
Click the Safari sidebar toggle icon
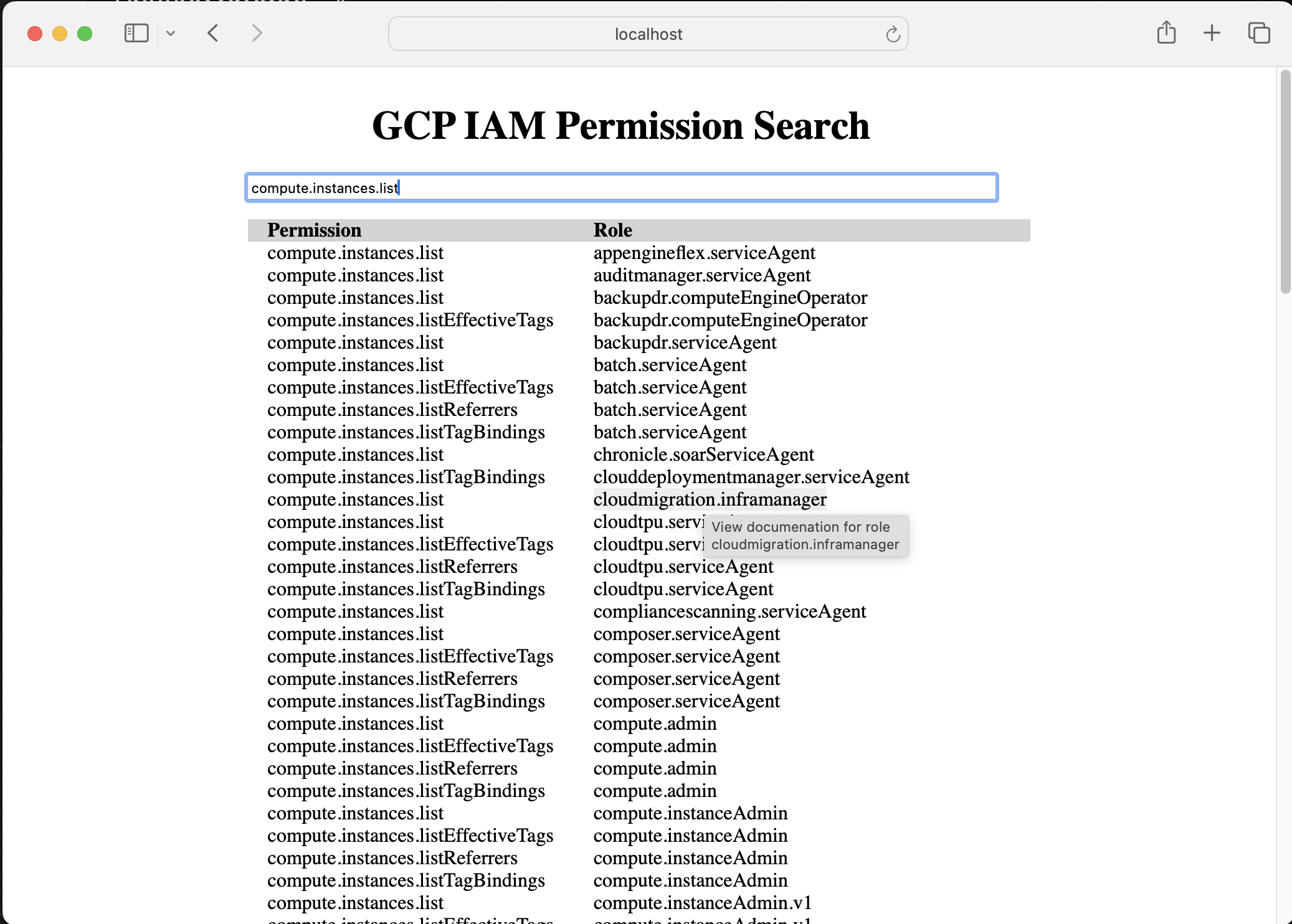point(136,33)
